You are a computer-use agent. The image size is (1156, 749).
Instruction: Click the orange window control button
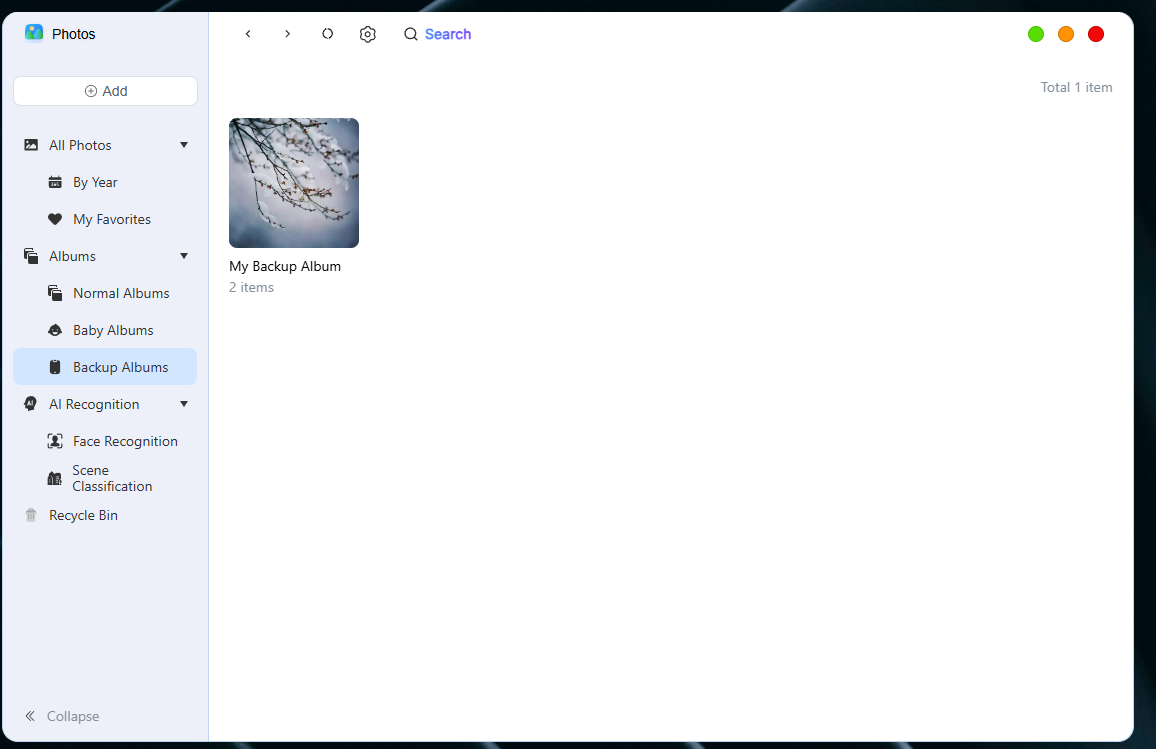[1066, 34]
